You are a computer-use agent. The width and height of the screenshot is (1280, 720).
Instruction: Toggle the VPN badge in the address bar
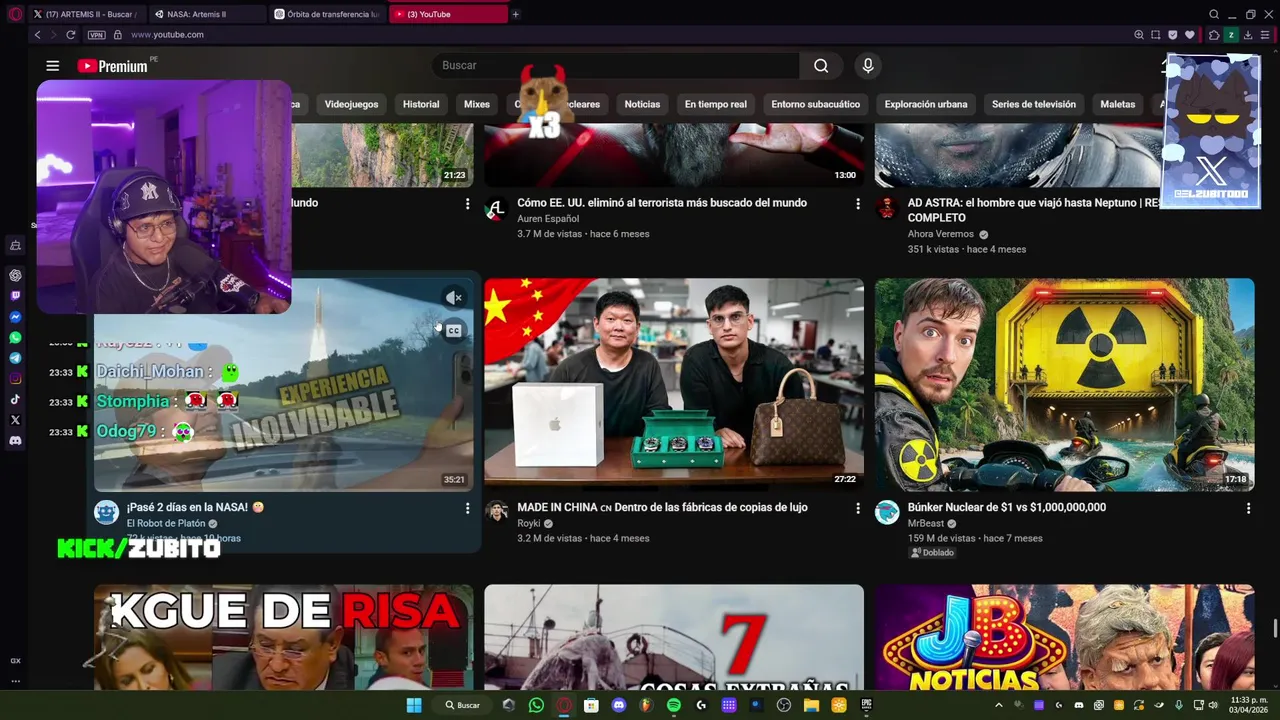(96, 35)
